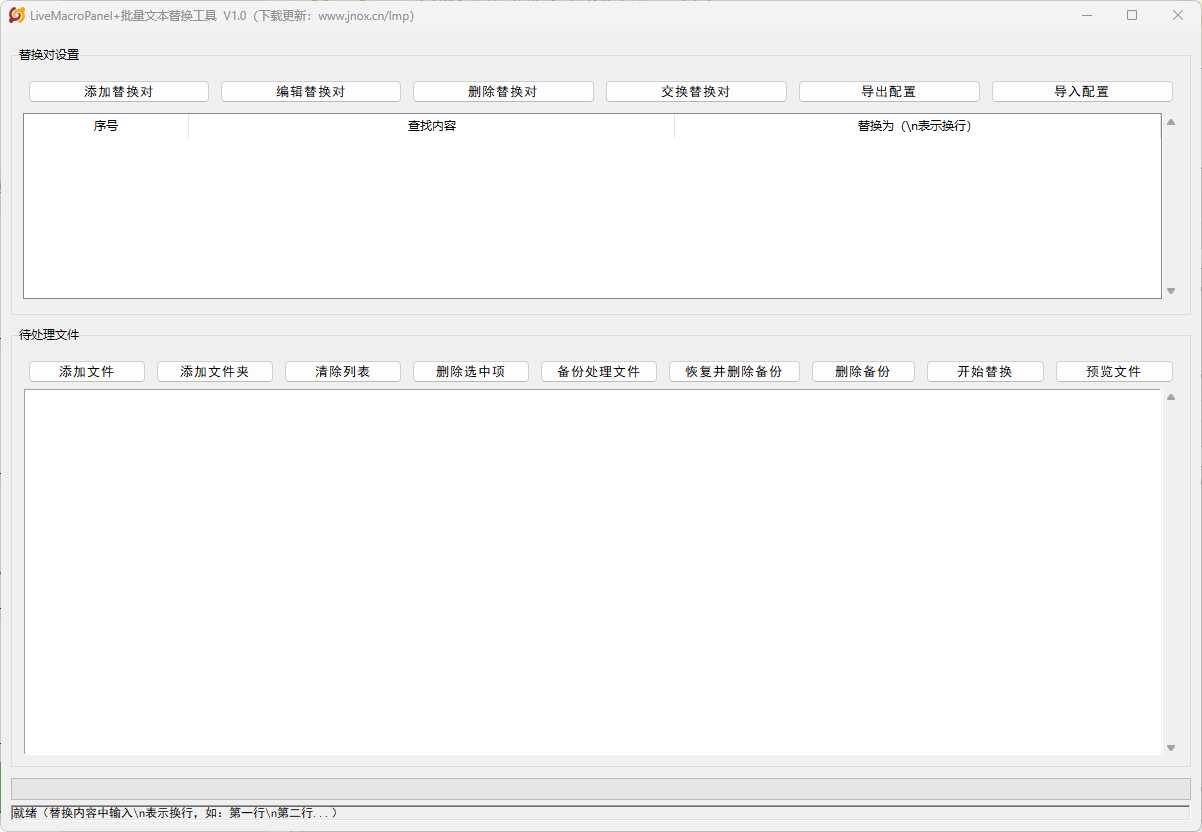Start replacing with 开始替换
1202x832 pixels.
pos(985,371)
